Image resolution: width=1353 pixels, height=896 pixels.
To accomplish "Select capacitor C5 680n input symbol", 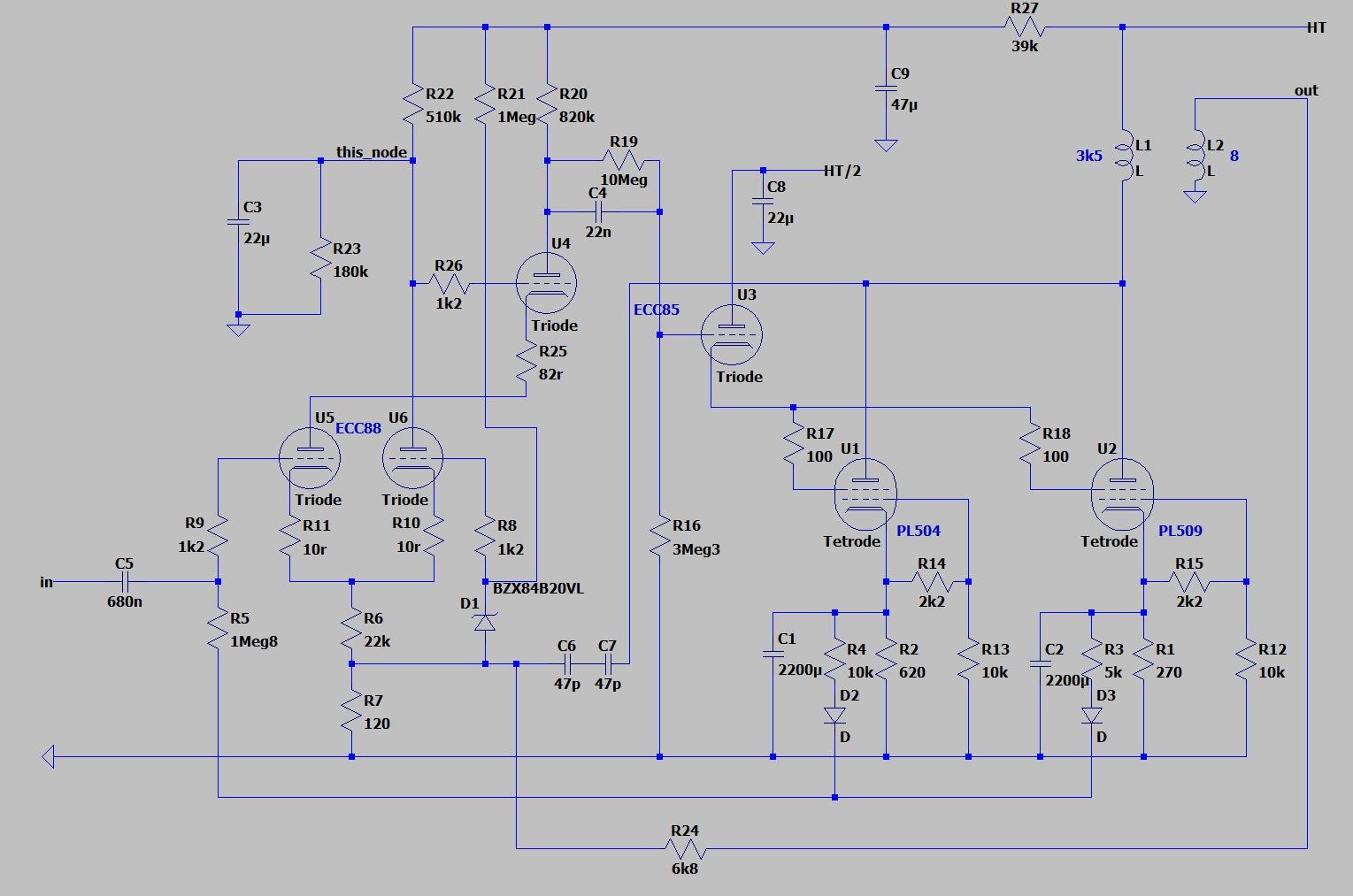I will [124, 581].
